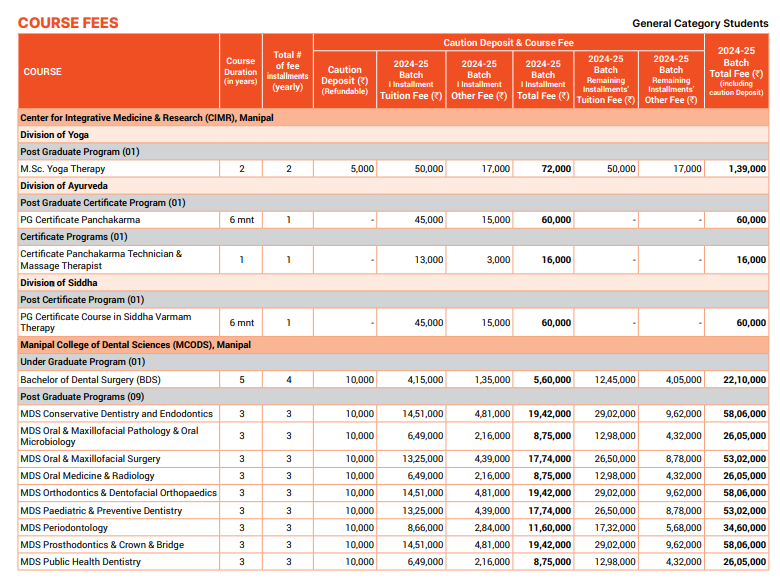
Task: Click Post Graduate Certificate Program (01) row
Action: point(393,203)
